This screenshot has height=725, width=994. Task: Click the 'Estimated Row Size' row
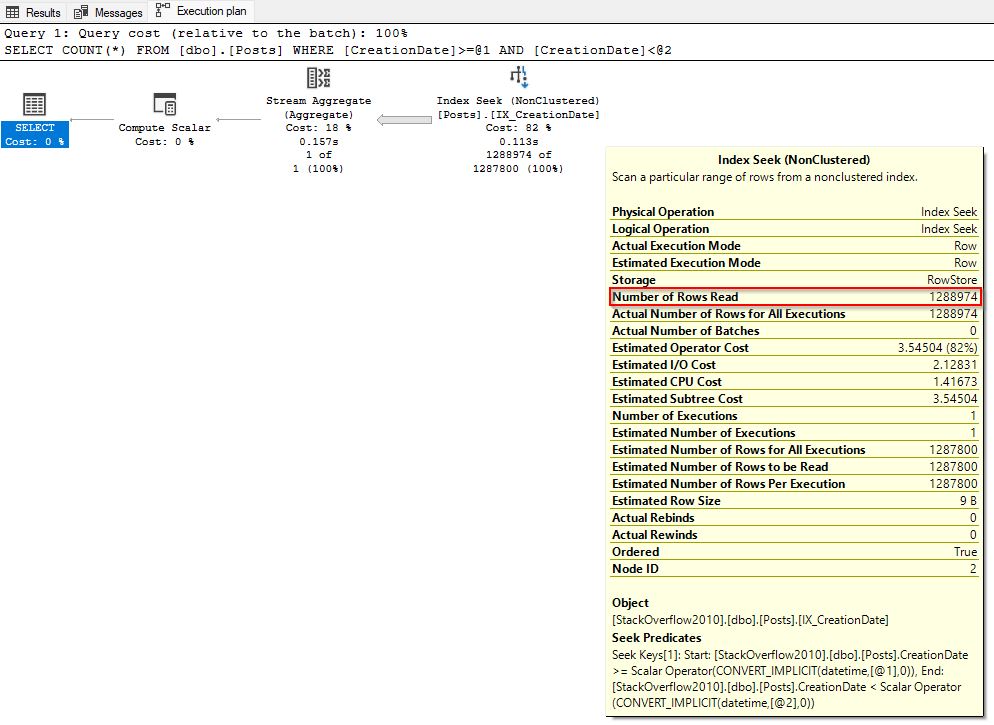coord(795,501)
